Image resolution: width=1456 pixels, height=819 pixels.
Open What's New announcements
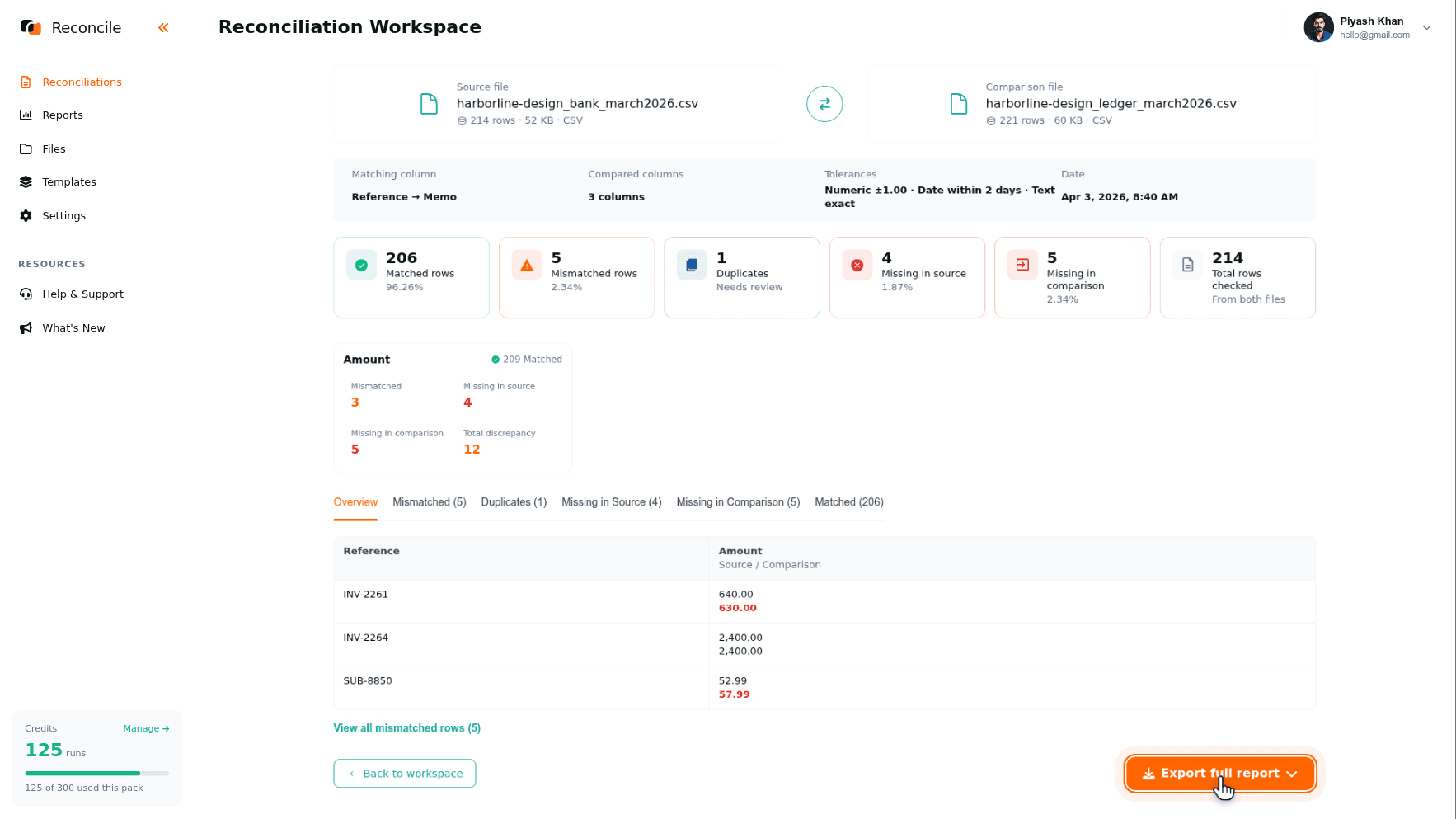coord(73,327)
